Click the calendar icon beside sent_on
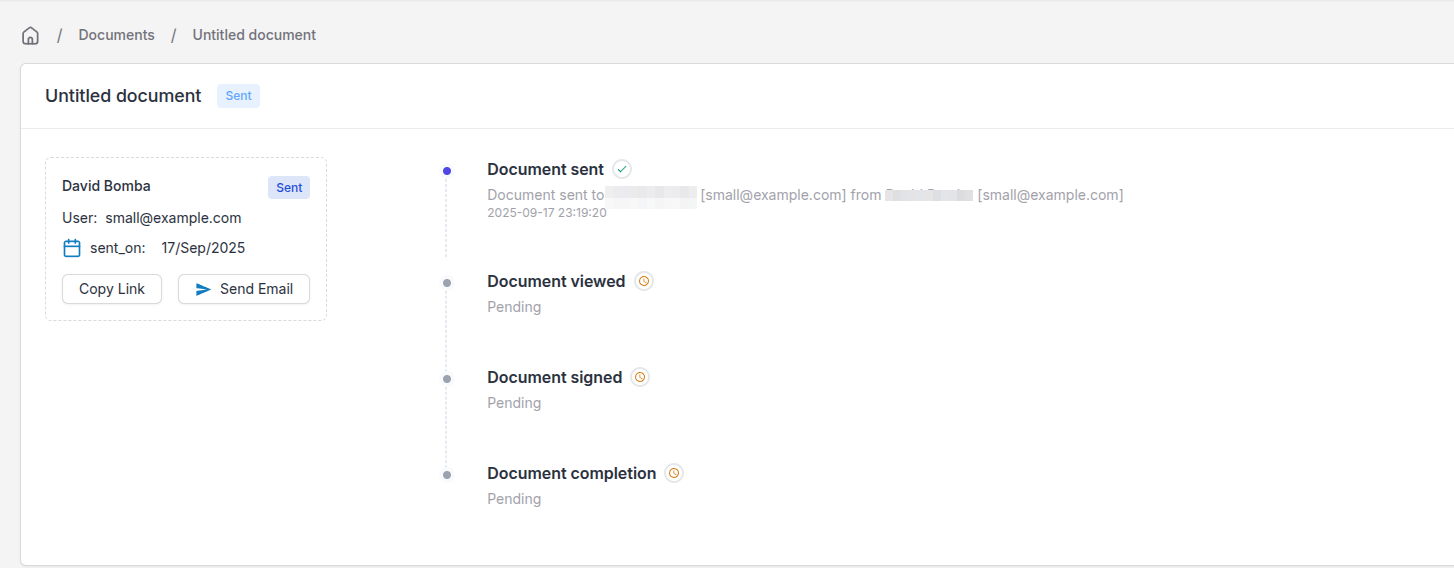The width and height of the screenshot is (1454, 568). click(72, 248)
